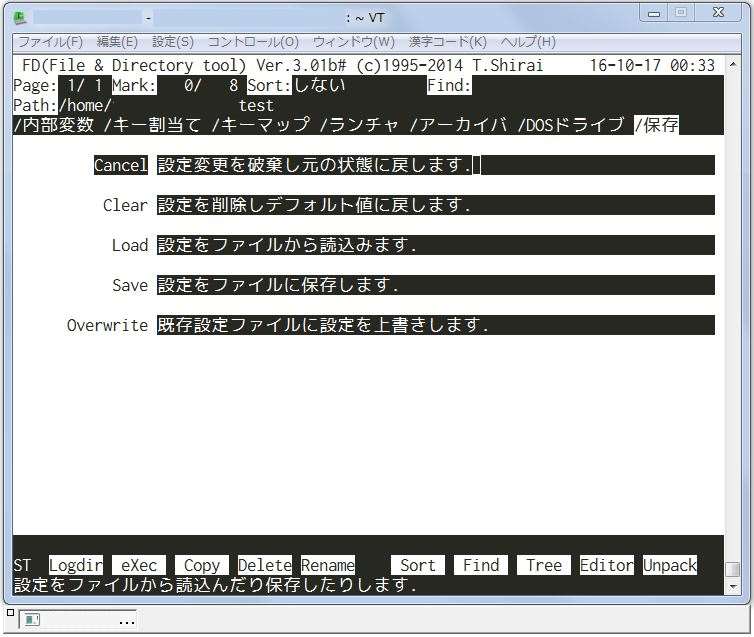Viewport: 754px width, 637px height.
Task: Switch to the /ランチャ tab
Action: pyautogui.click(x=359, y=125)
